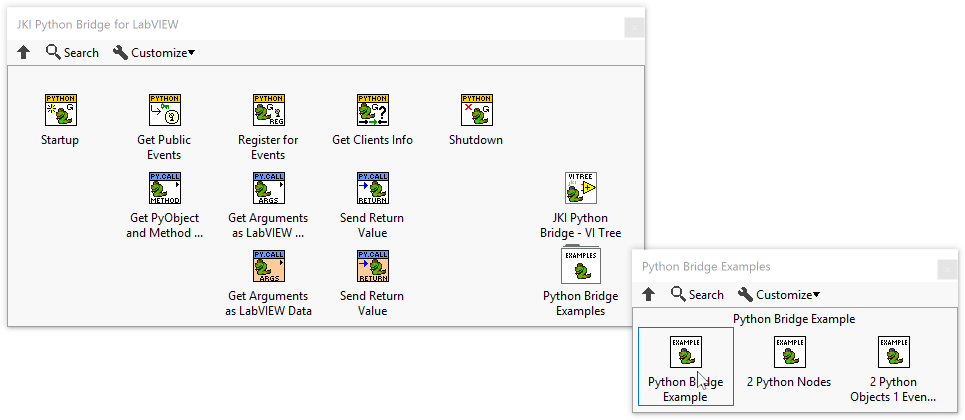
Task: Close the JKI Python Bridge for LabVIEW palette
Action: [635, 28]
